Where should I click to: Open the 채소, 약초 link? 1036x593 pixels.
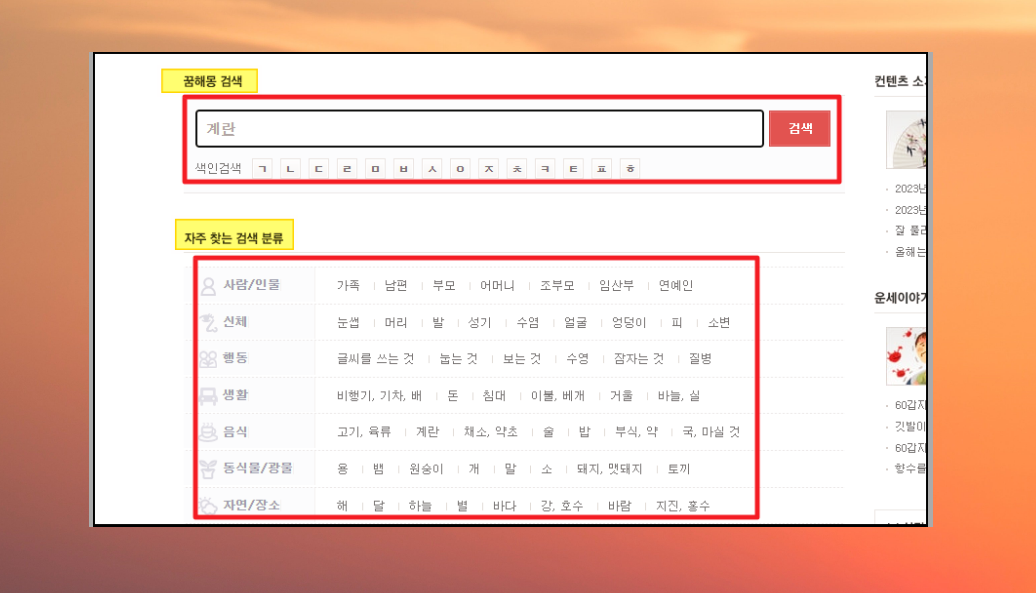[491, 432]
